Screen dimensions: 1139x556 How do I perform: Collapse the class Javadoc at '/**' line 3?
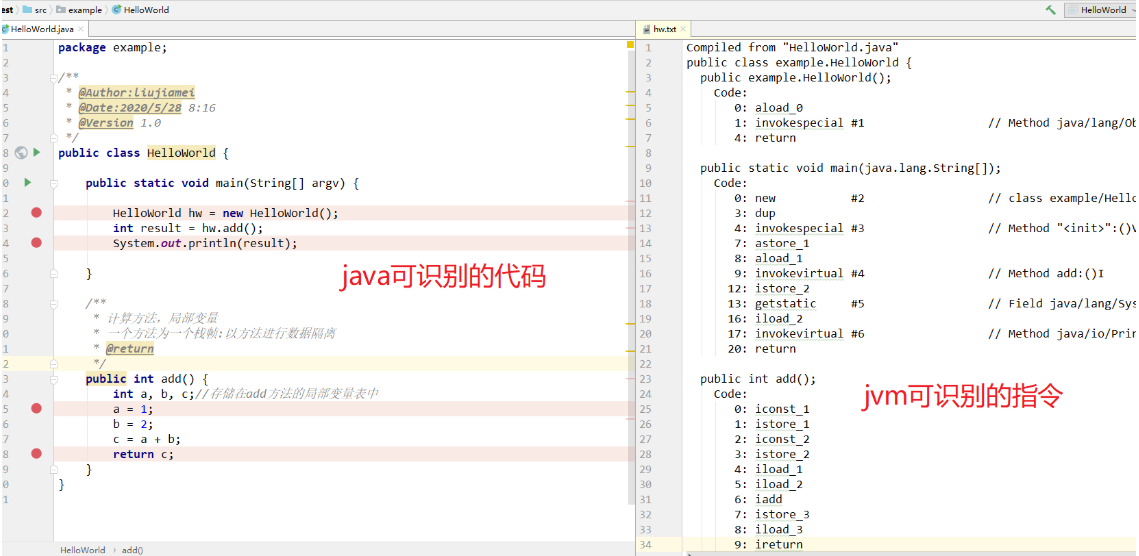coord(54,78)
